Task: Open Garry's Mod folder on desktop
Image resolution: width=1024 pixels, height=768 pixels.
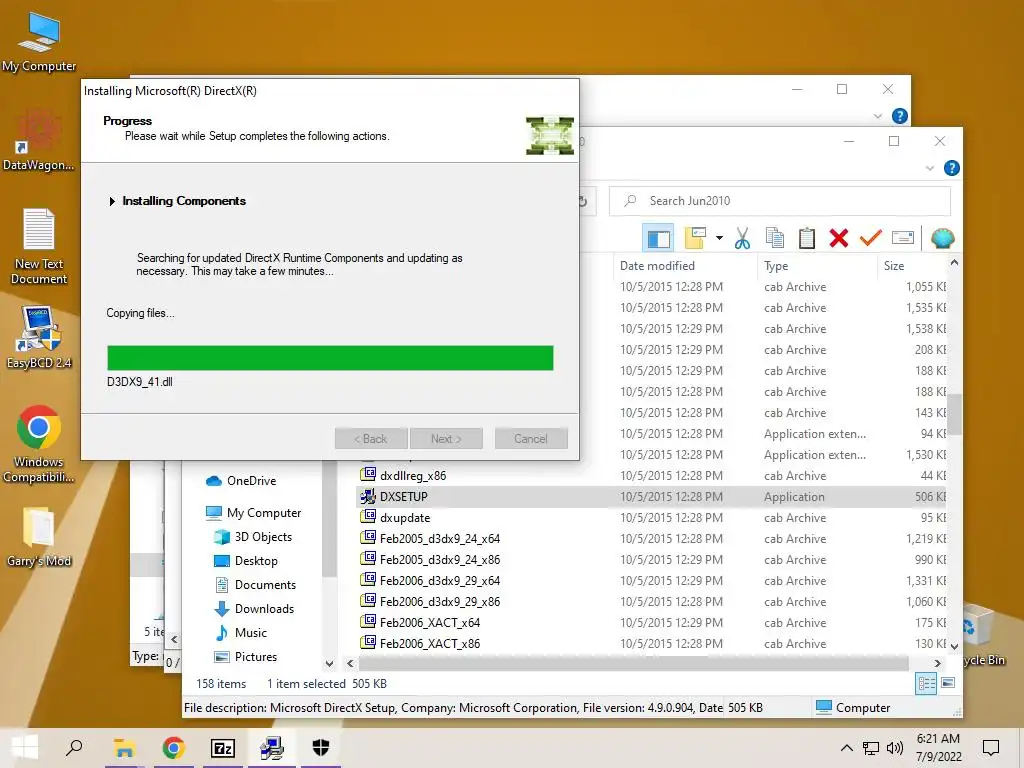Action: point(39,536)
